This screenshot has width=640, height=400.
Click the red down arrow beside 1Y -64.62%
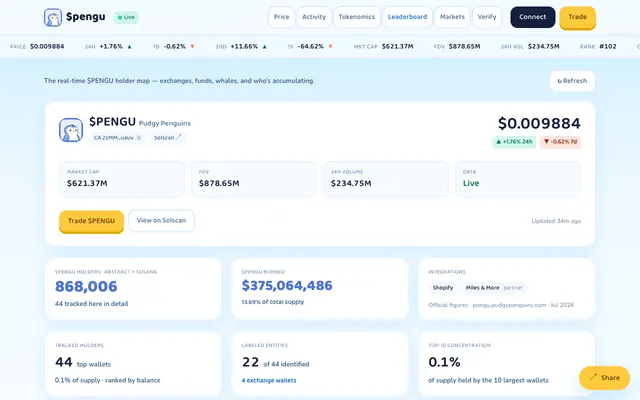pos(330,47)
